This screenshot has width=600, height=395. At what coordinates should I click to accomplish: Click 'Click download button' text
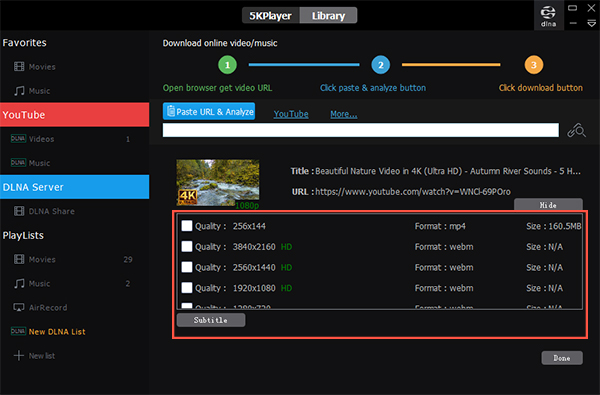[x=541, y=88]
